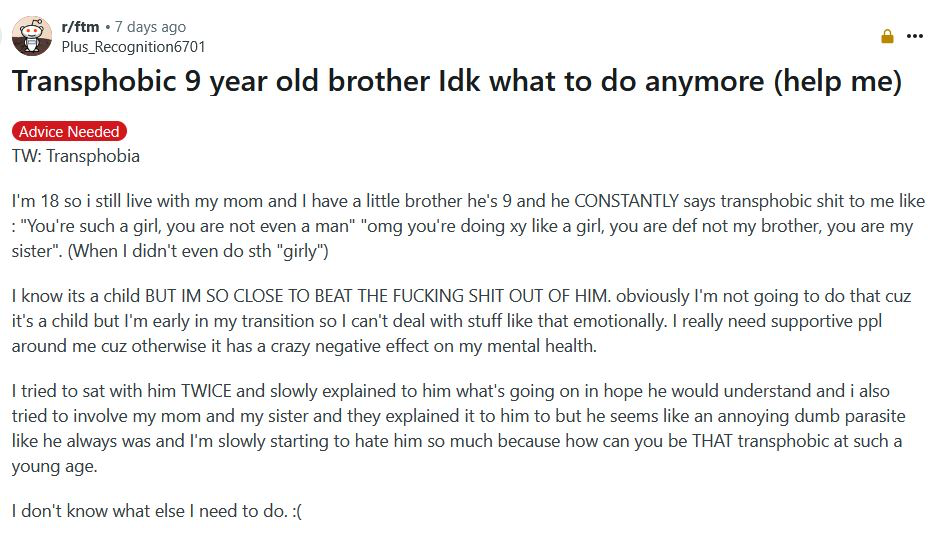This screenshot has height=533, width=944.
Task: Click the word CONSTANTLY in first paragraph
Action: coord(626,201)
